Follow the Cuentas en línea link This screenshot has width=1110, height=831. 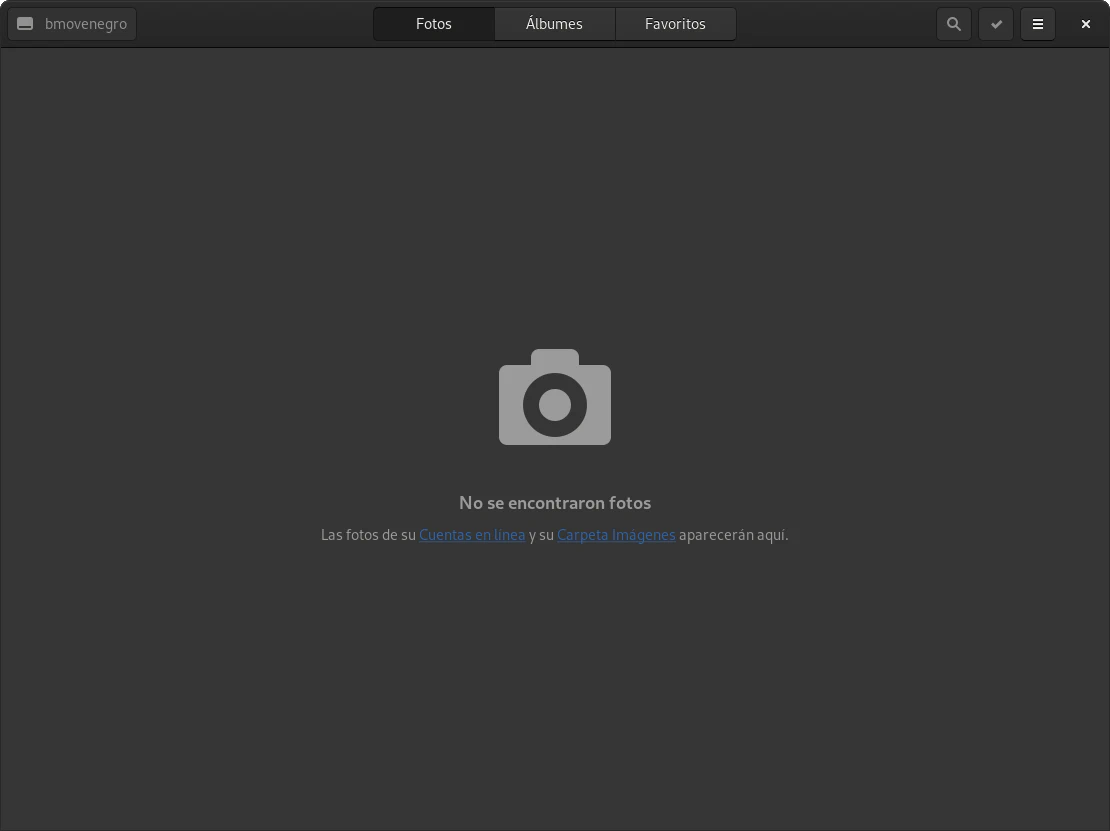point(472,535)
